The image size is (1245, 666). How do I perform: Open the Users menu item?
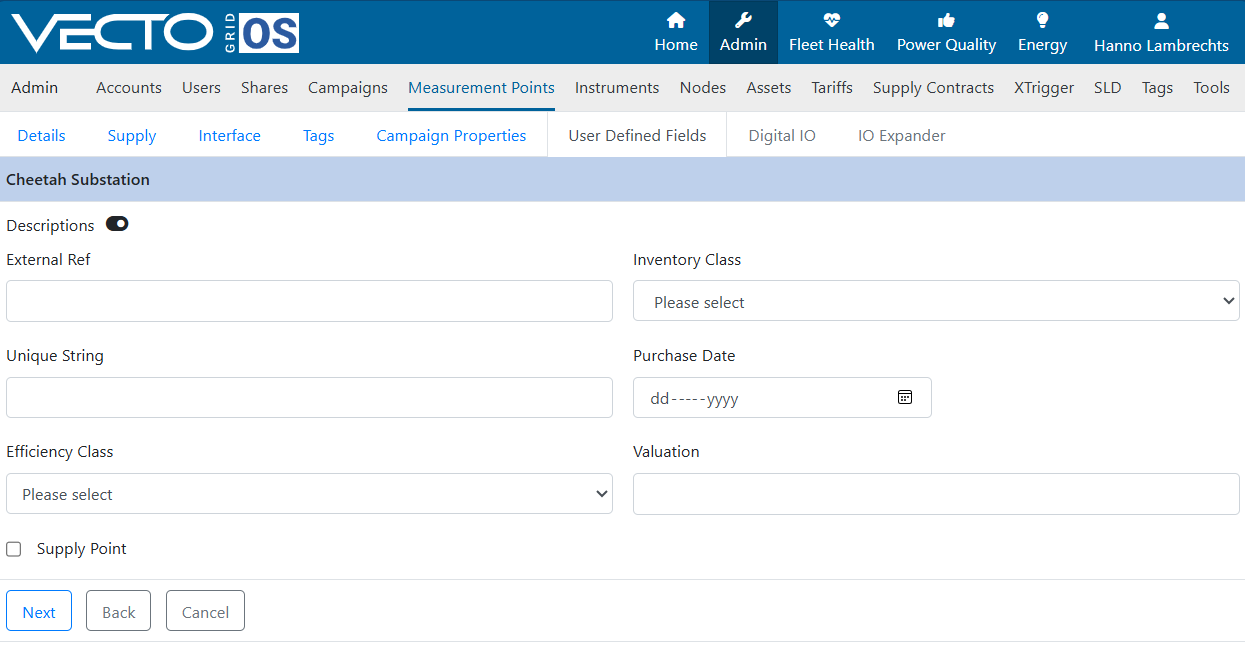(x=201, y=88)
